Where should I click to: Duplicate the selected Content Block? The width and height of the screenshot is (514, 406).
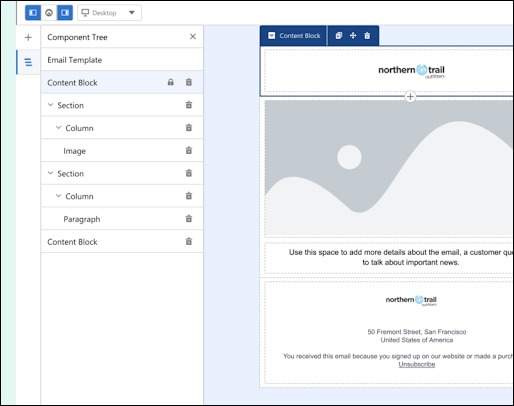pyautogui.click(x=339, y=36)
